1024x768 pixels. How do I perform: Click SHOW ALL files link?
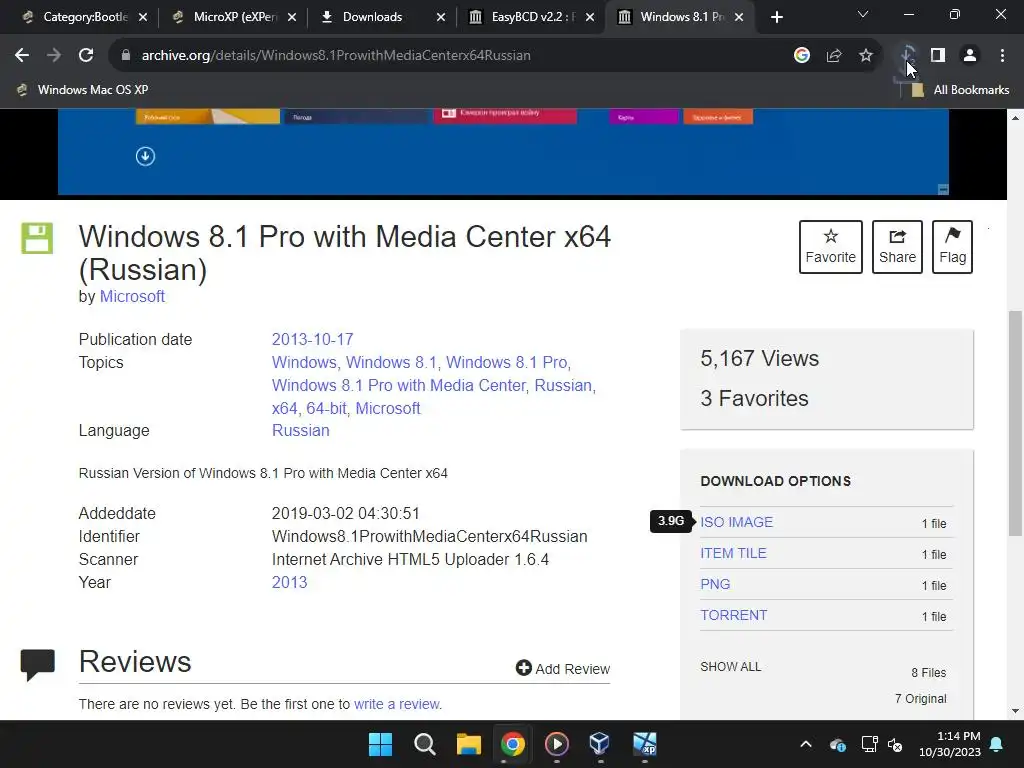(x=731, y=667)
